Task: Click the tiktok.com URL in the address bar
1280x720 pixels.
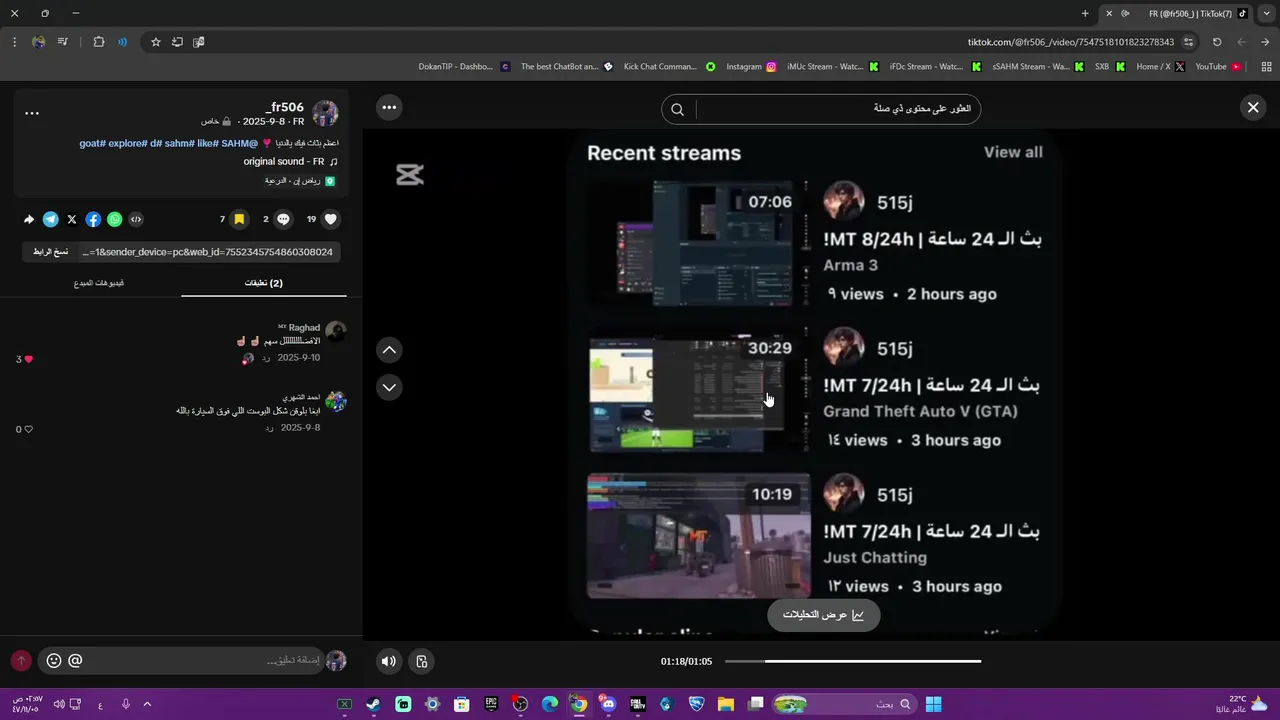Action: pyautogui.click(x=1071, y=42)
